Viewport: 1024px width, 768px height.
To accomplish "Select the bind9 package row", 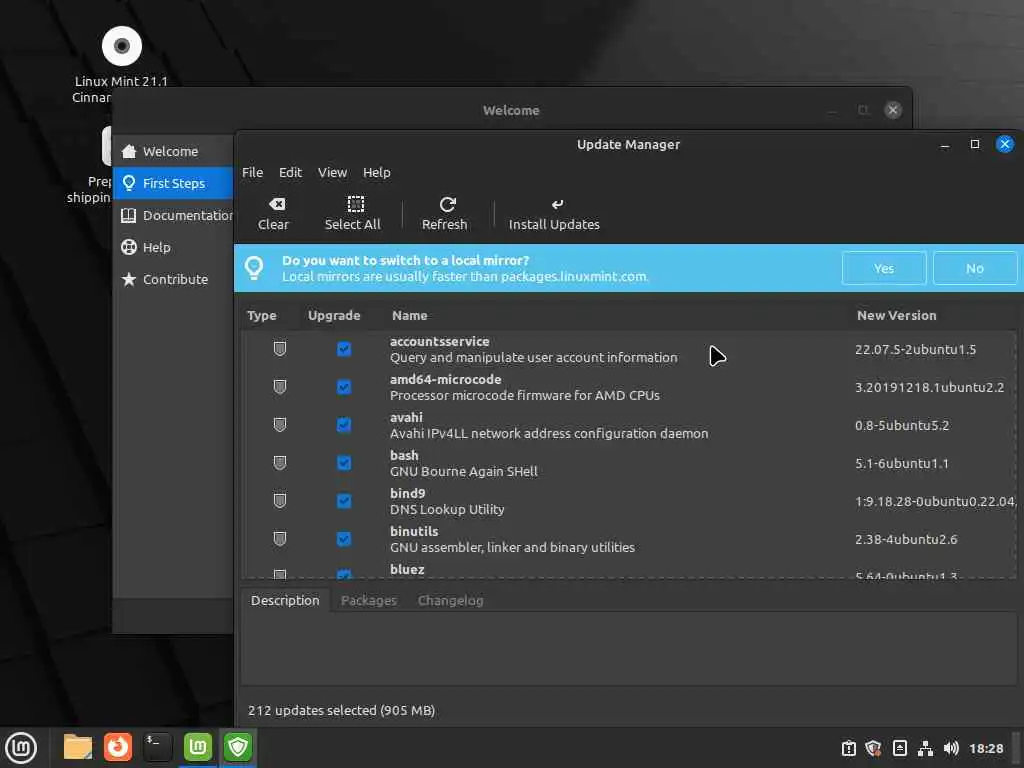I will point(629,501).
